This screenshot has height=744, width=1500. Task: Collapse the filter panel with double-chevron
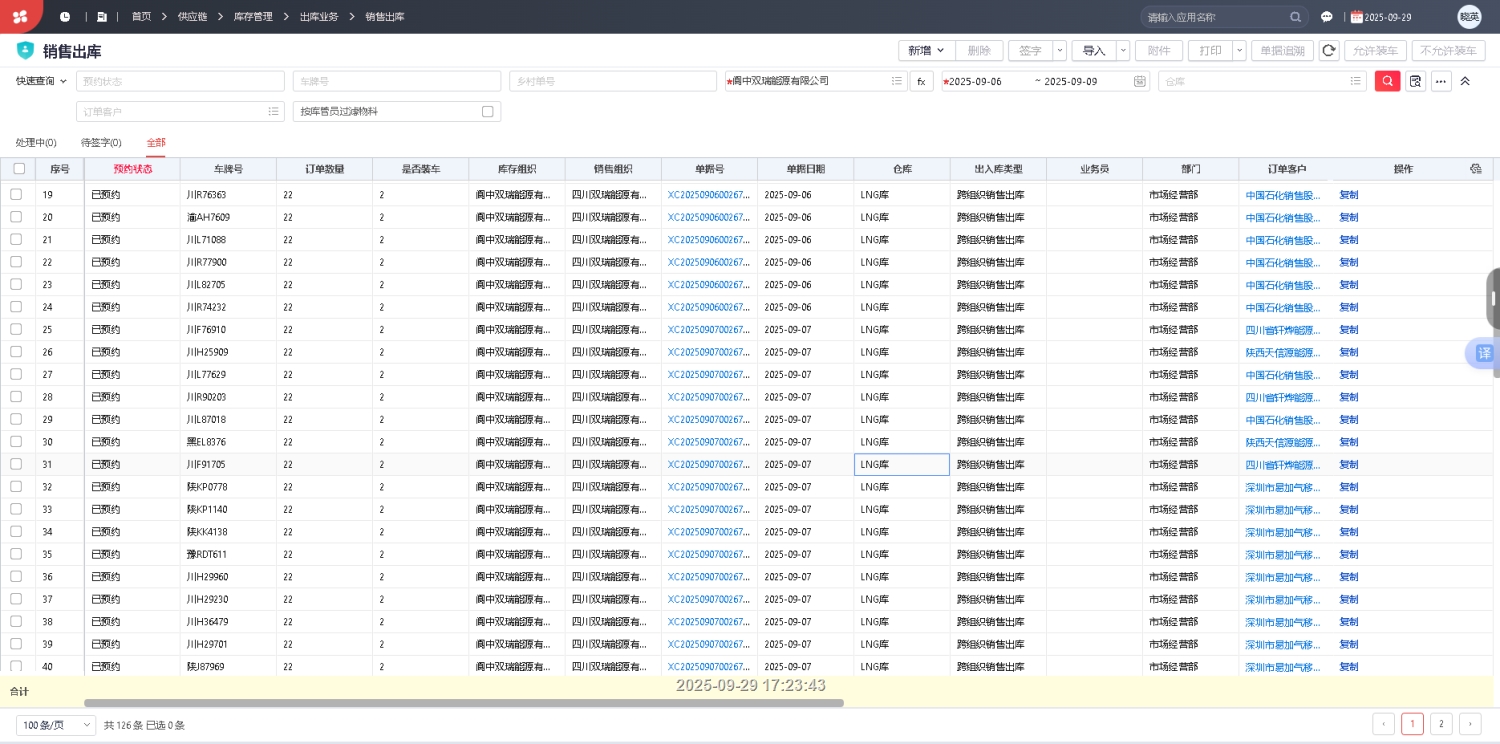[x=1465, y=81]
